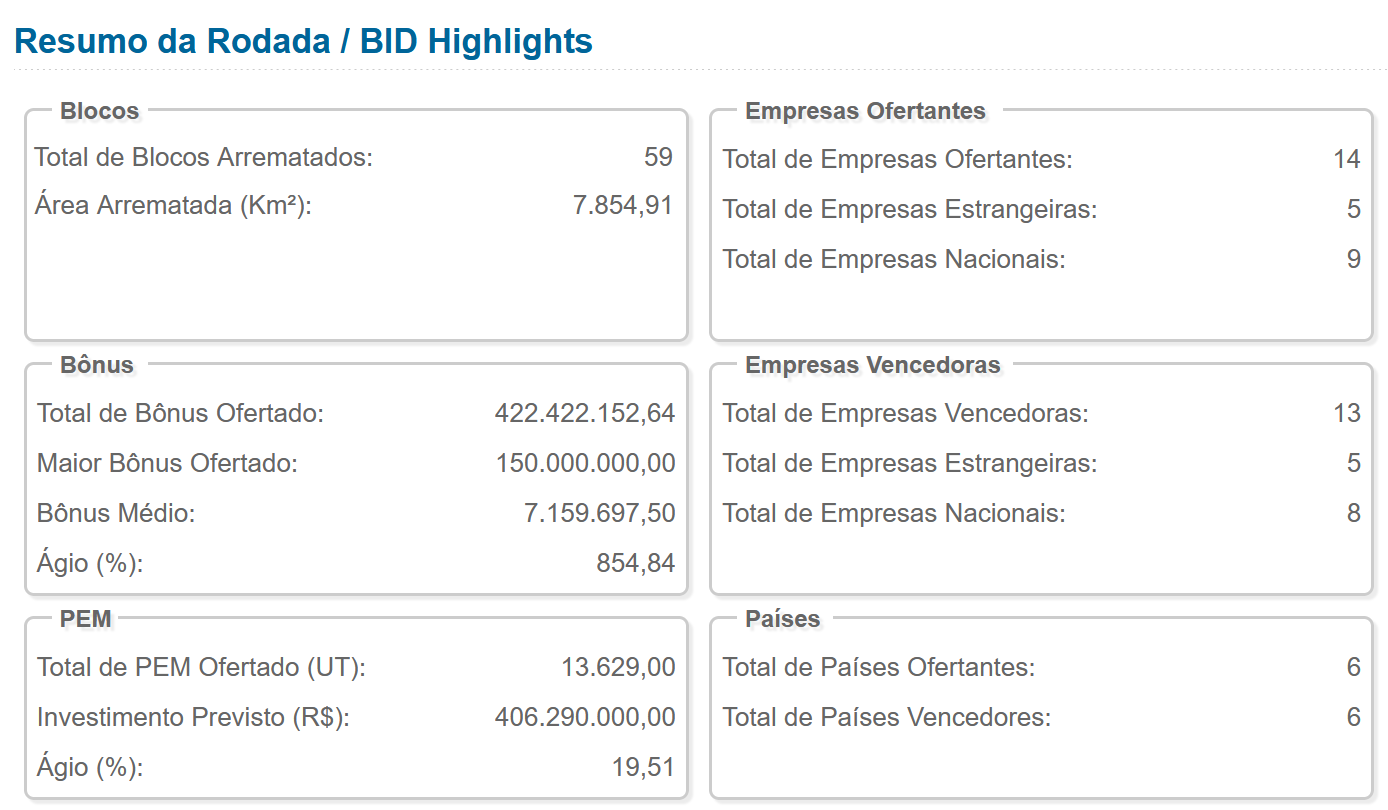Click the Países section title
Image resolution: width=1388 pixels, height=810 pixels.
[782, 619]
